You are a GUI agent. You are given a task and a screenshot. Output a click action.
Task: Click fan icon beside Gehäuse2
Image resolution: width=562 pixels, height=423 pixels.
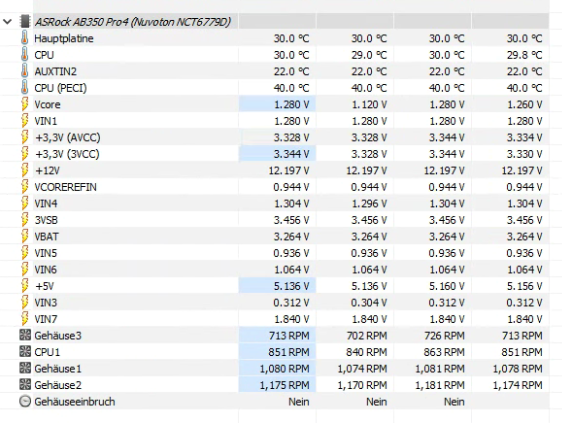25,384
